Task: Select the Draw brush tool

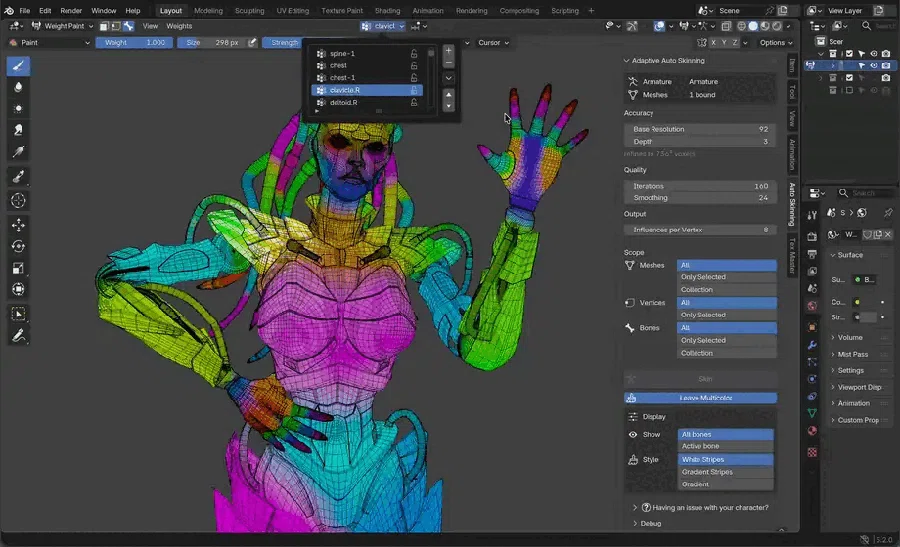Action: click(x=18, y=66)
